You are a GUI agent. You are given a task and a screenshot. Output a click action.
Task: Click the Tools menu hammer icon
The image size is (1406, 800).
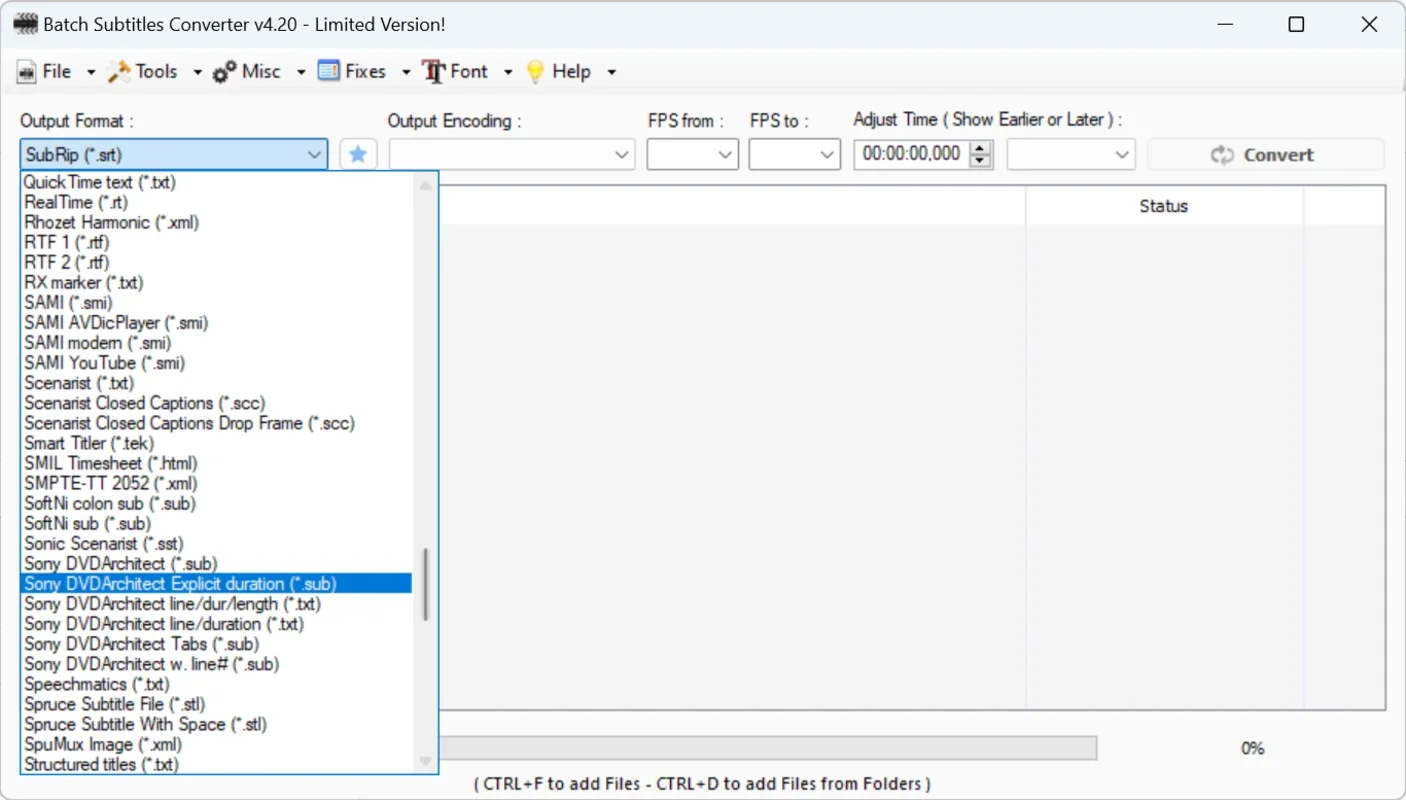click(119, 71)
